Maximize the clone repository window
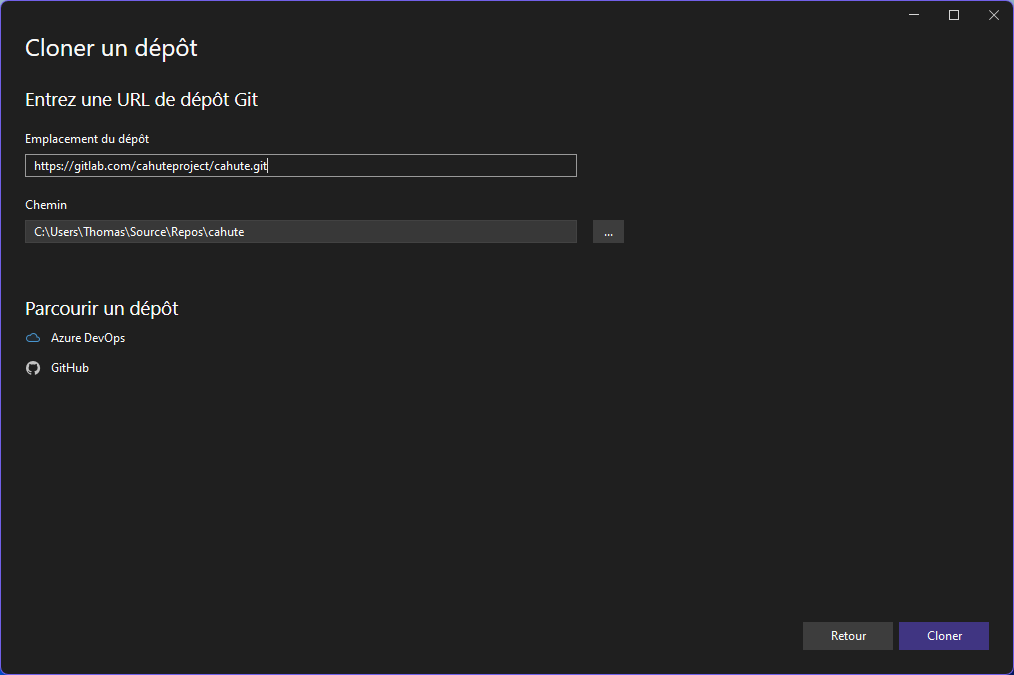Viewport: 1014px width, 675px height. 954,15
